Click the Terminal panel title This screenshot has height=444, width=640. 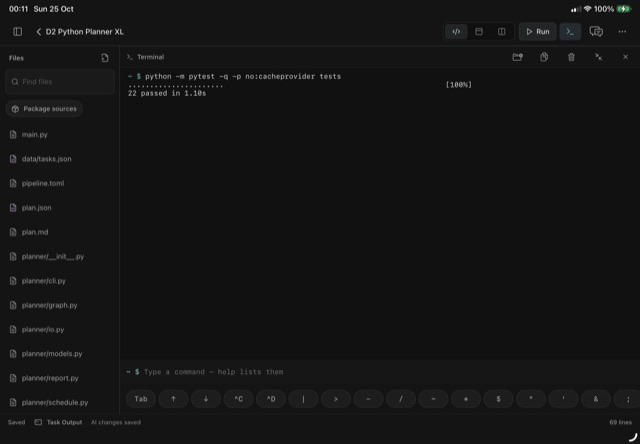tap(151, 57)
